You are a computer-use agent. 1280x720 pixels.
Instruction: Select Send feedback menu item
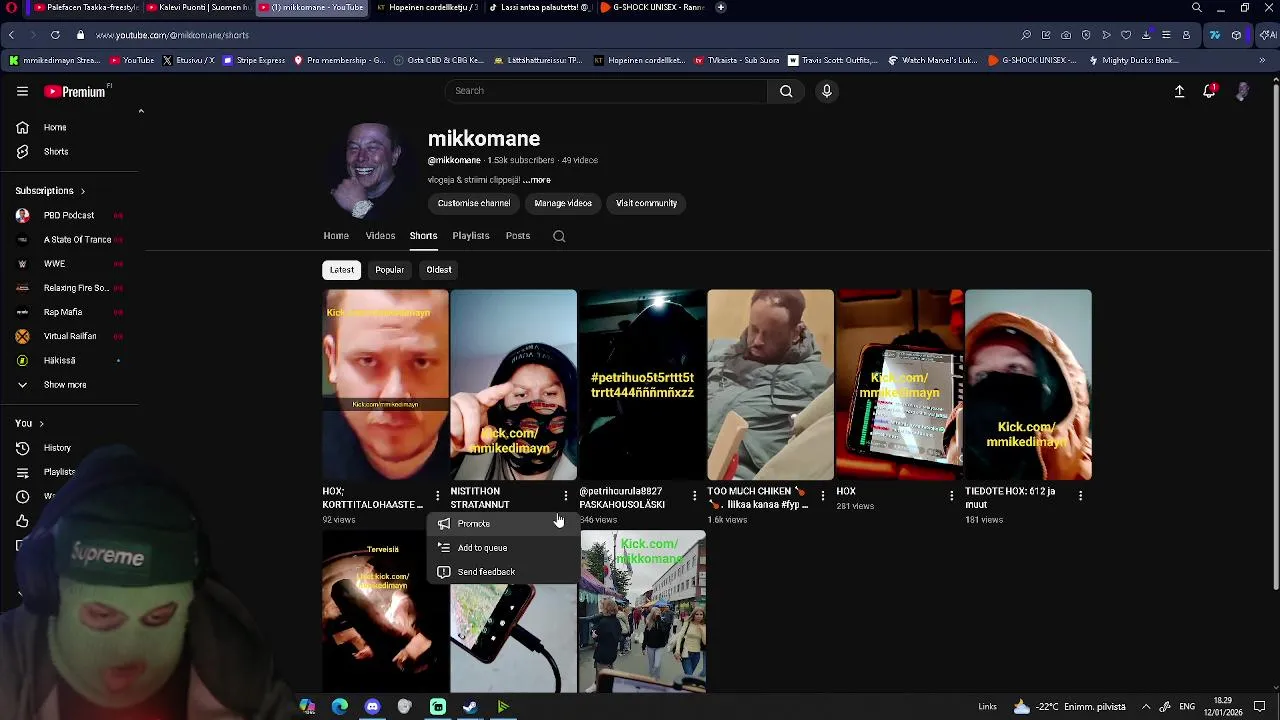click(x=503, y=572)
